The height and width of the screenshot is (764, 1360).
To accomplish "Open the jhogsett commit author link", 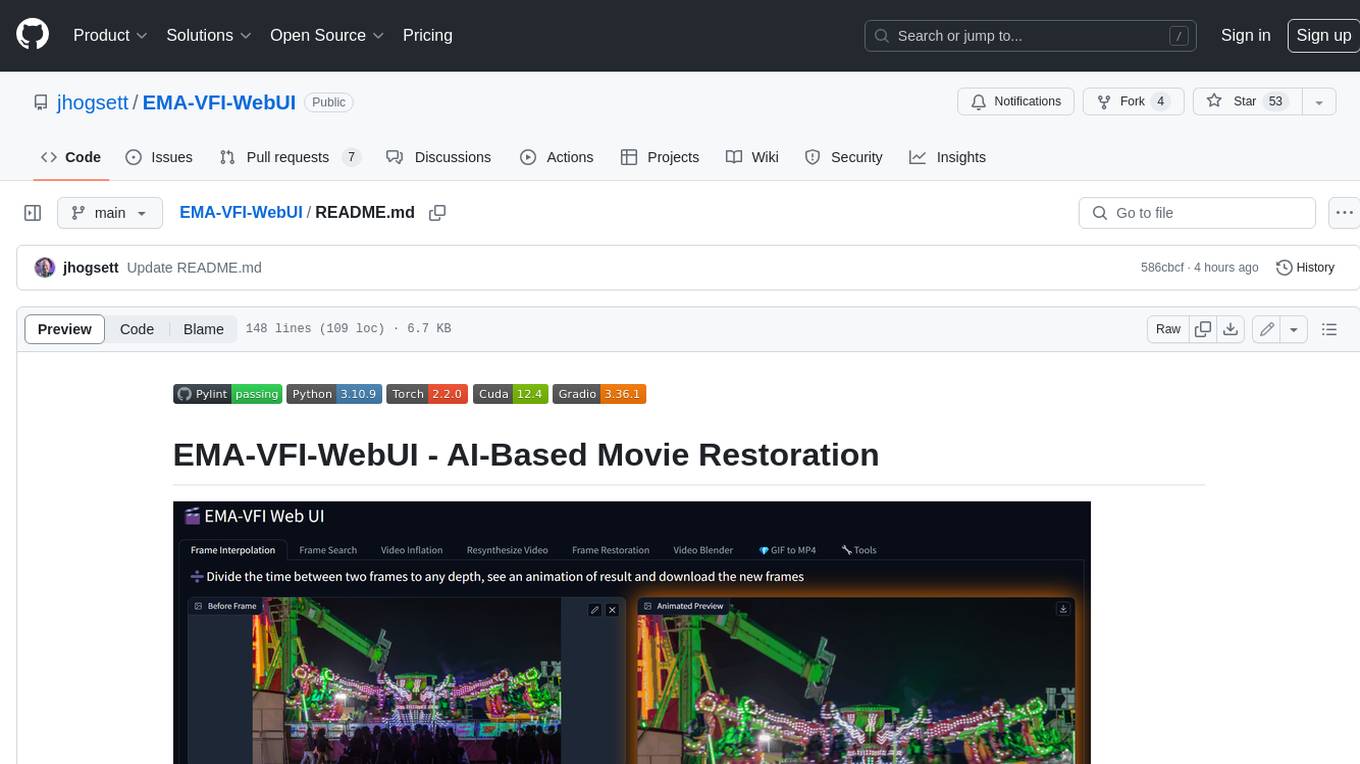I will [91, 268].
